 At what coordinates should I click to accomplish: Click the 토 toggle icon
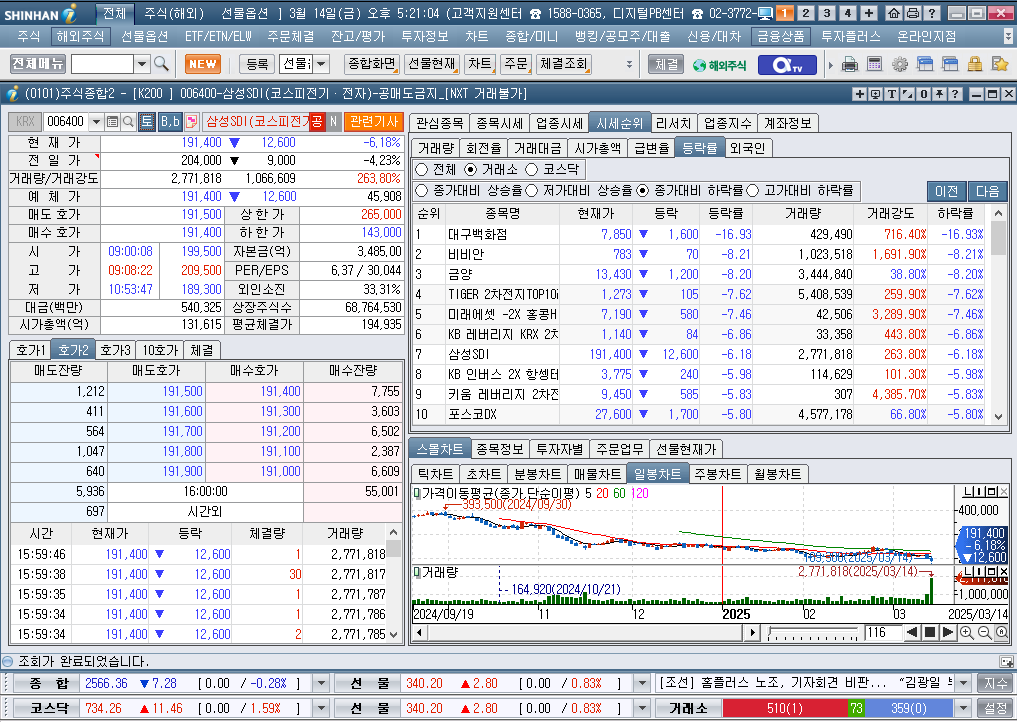147,121
